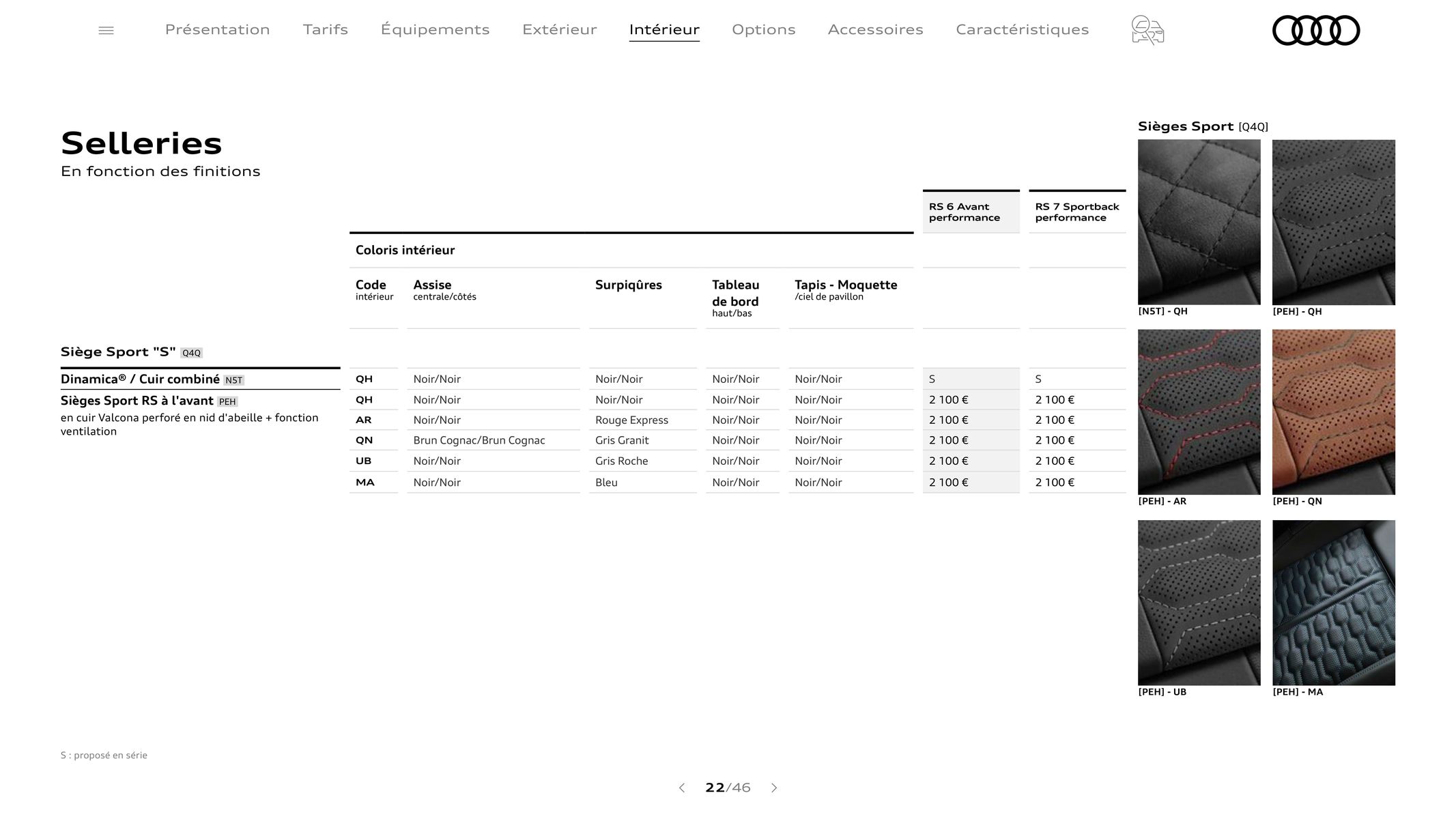Click the S : proposé en série footnote
Viewport: 1456px width, 819px height.
104,756
